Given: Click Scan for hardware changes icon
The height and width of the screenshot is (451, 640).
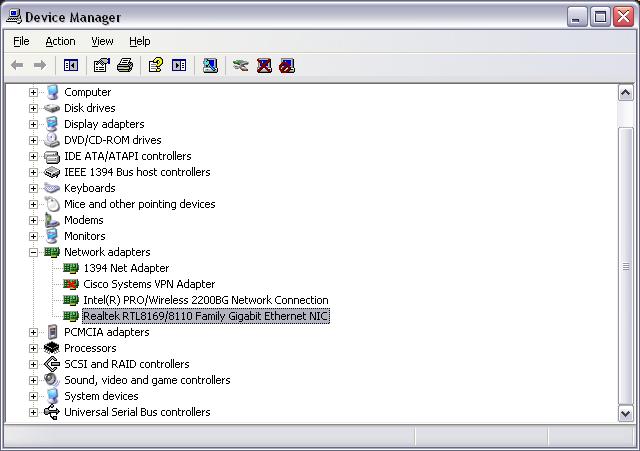Looking at the screenshot, I should [x=210, y=65].
